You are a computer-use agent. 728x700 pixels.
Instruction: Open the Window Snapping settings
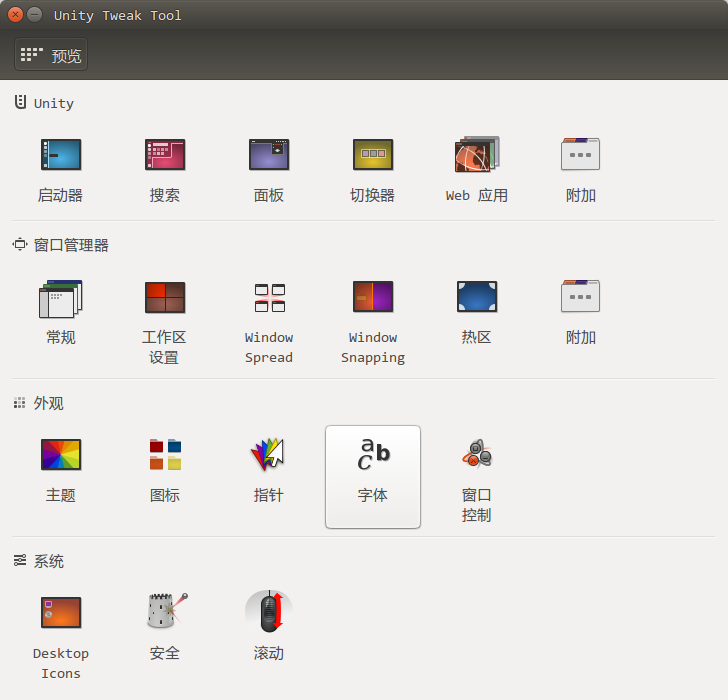(x=373, y=321)
